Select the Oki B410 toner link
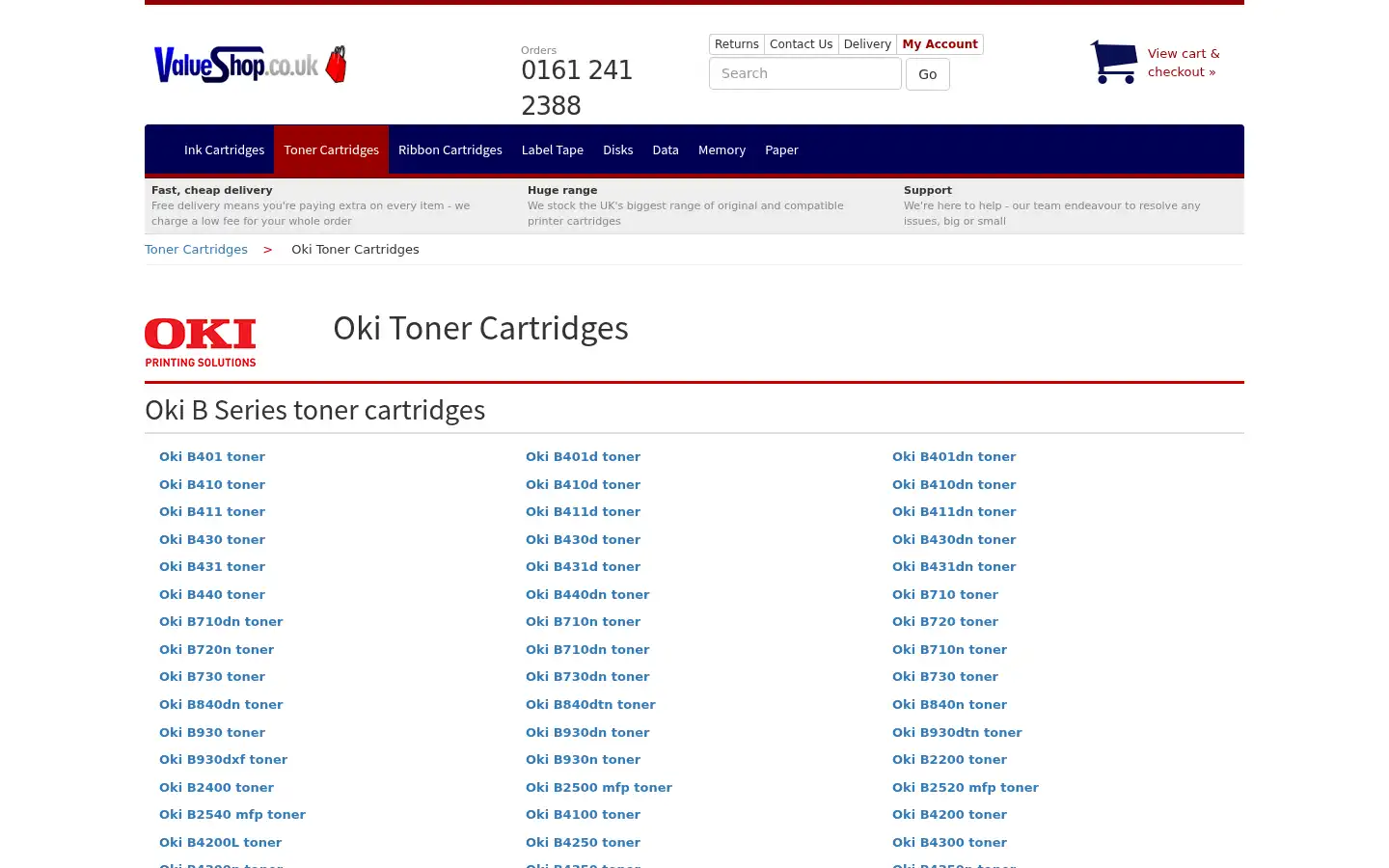The width and height of the screenshot is (1389, 868). (212, 484)
